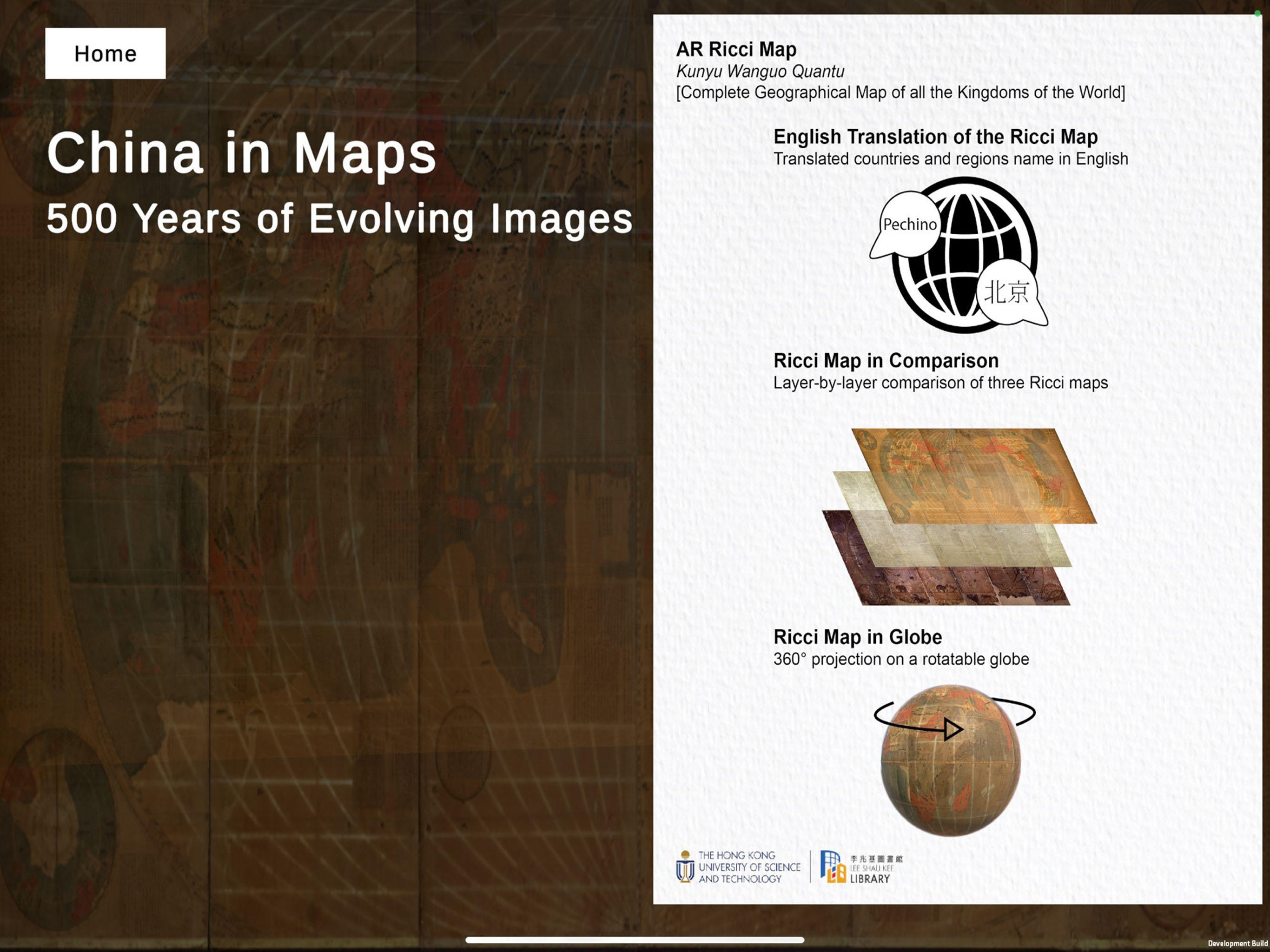Select 'Ricci Map in Comparison' heading
1270x952 pixels.
pyautogui.click(x=886, y=361)
